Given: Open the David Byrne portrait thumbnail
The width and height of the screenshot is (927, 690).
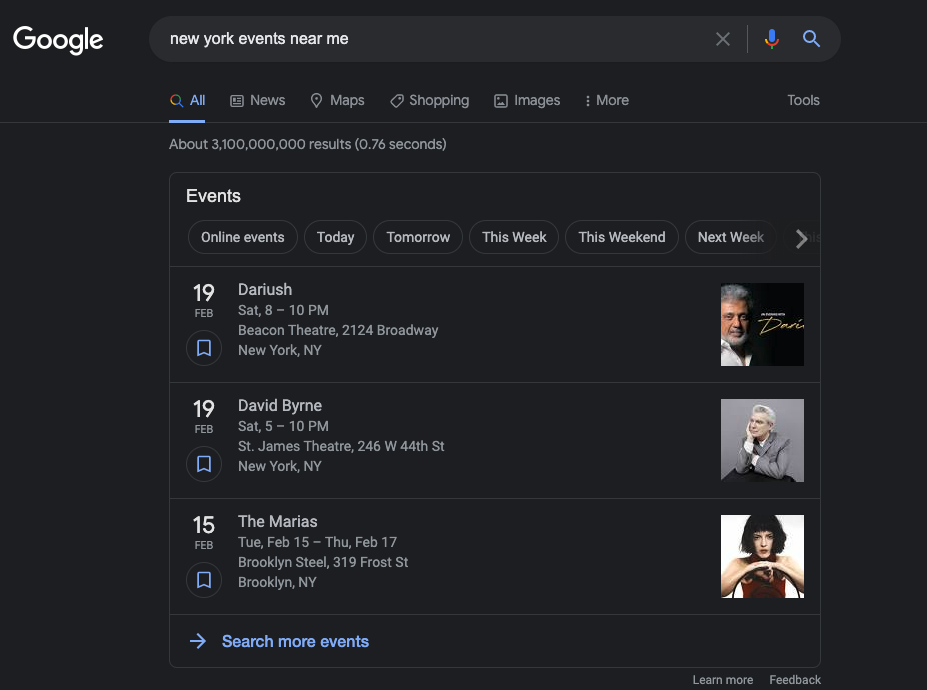Looking at the screenshot, I should pos(762,440).
